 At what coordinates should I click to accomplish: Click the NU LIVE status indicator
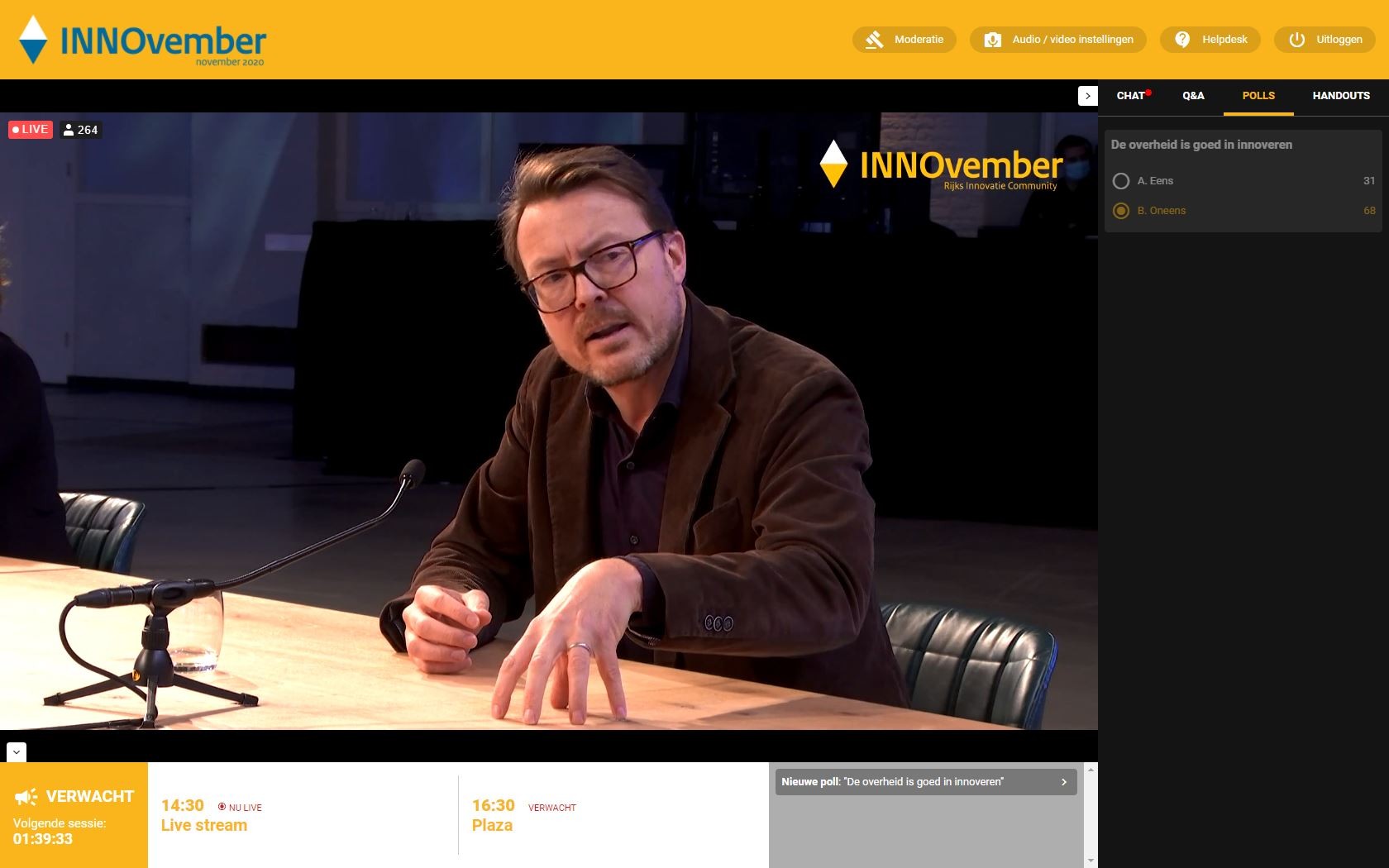pyautogui.click(x=240, y=808)
